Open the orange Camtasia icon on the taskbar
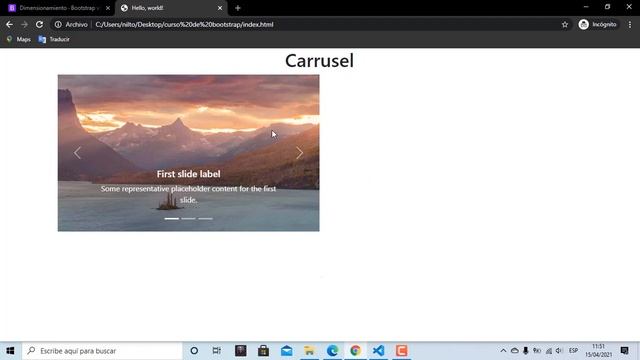Screen dimensions: 640x360 401,351
